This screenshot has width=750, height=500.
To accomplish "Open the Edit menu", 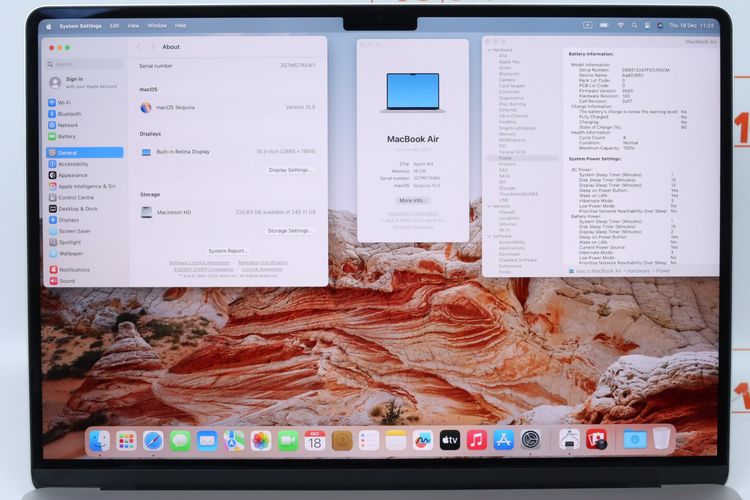I will (114, 26).
